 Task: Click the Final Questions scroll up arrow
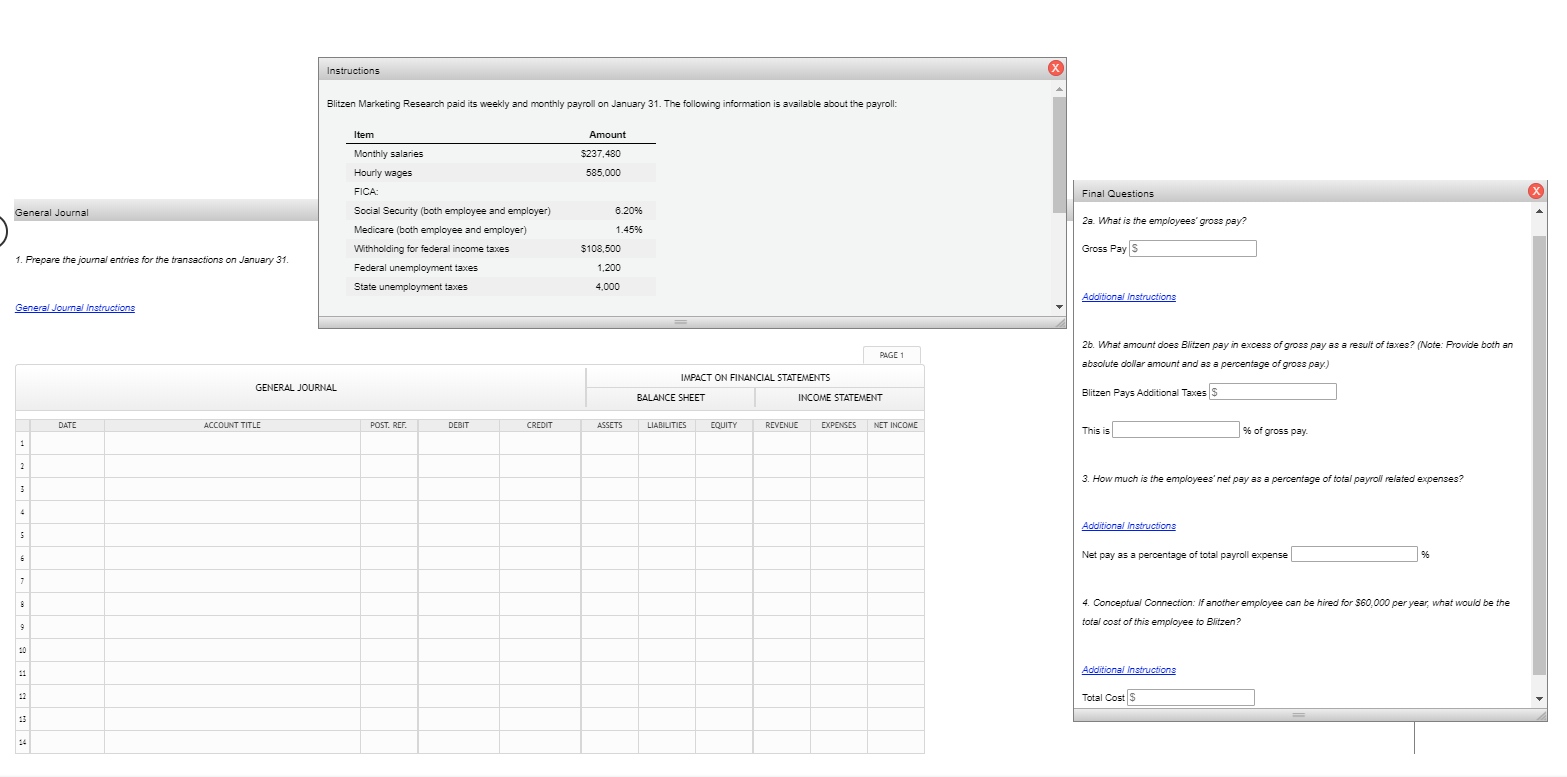(1539, 211)
